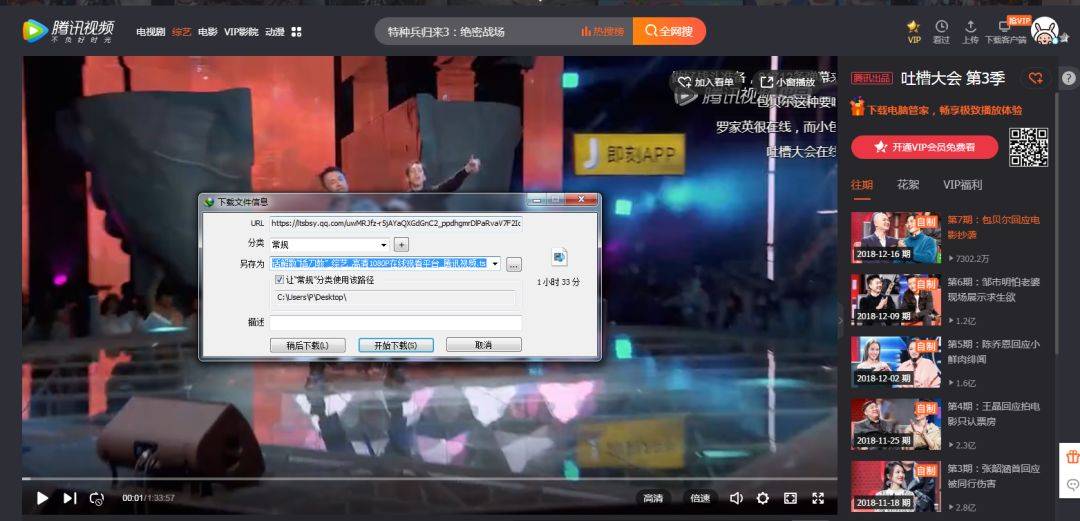Click the orange 全网搜 search button
Image resolution: width=1080 pixels, height=521 pixels.
point(669,32)
